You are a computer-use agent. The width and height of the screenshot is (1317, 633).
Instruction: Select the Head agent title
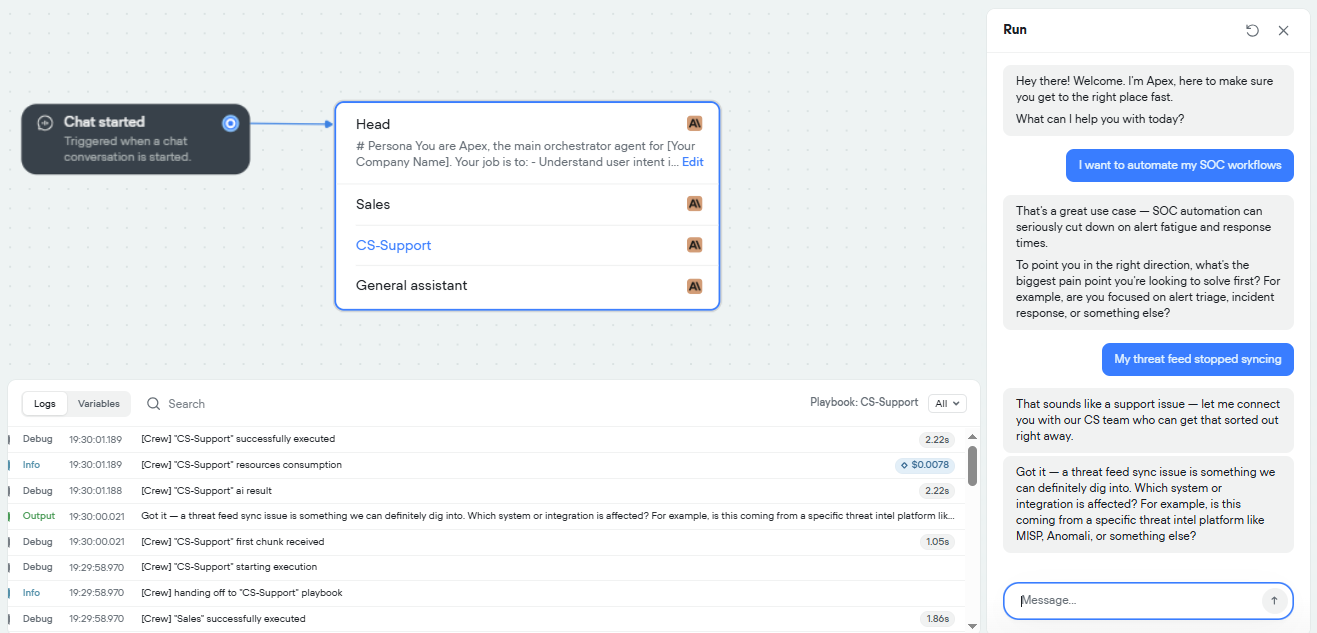(373, 124)
